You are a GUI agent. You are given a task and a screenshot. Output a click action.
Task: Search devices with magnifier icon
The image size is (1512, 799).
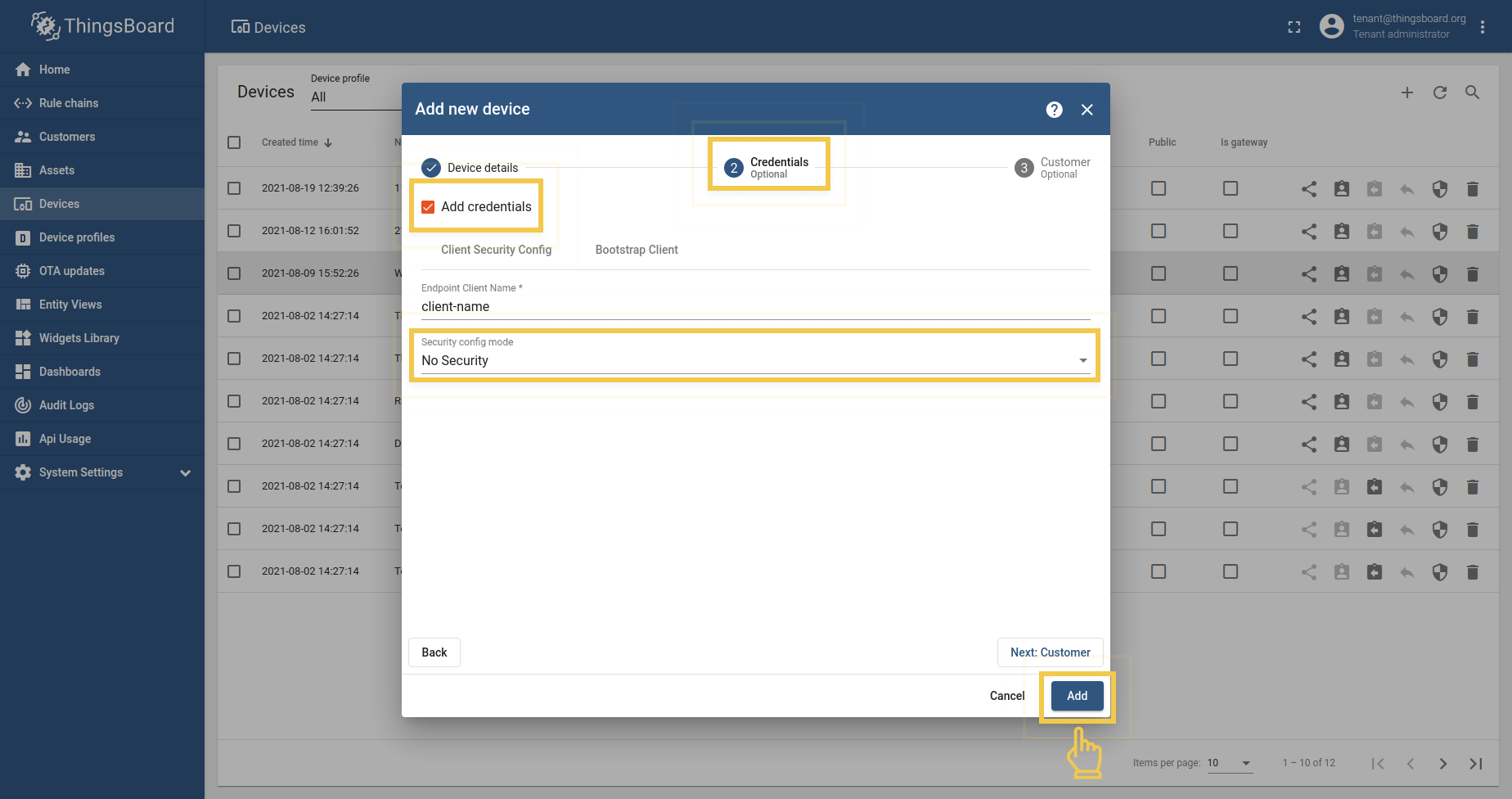[x=1472, y=93]
